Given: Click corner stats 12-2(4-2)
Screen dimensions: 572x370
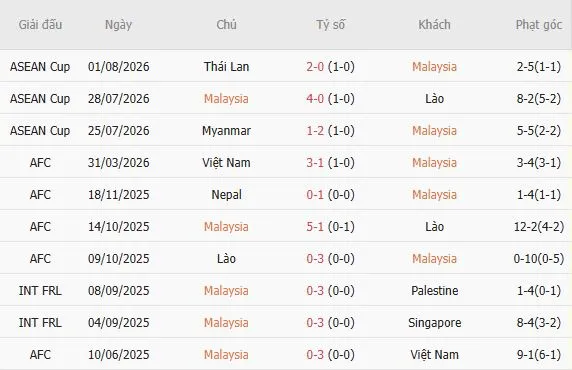Looking at the screenshot, I should point(539,227).
